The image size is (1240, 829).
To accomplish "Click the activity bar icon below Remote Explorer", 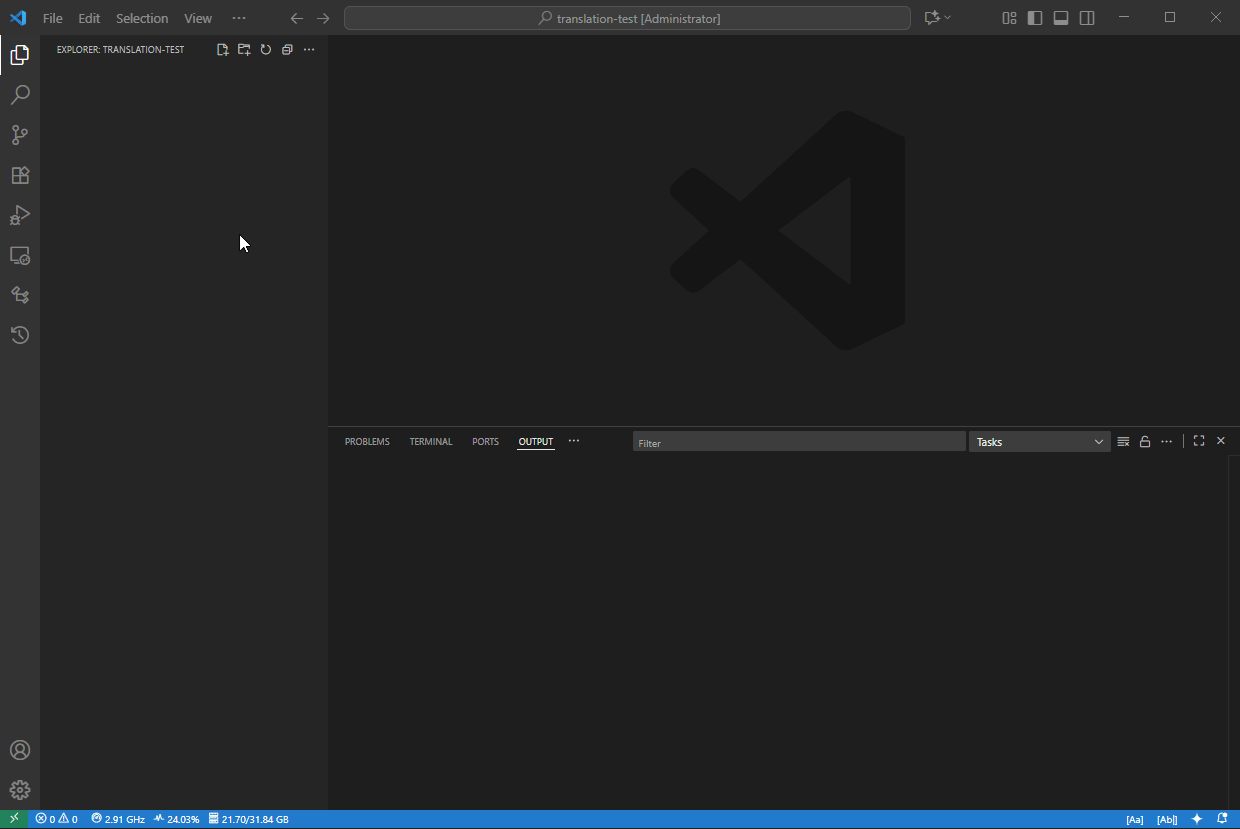I will pyautogui.click(x=20, y=295).
